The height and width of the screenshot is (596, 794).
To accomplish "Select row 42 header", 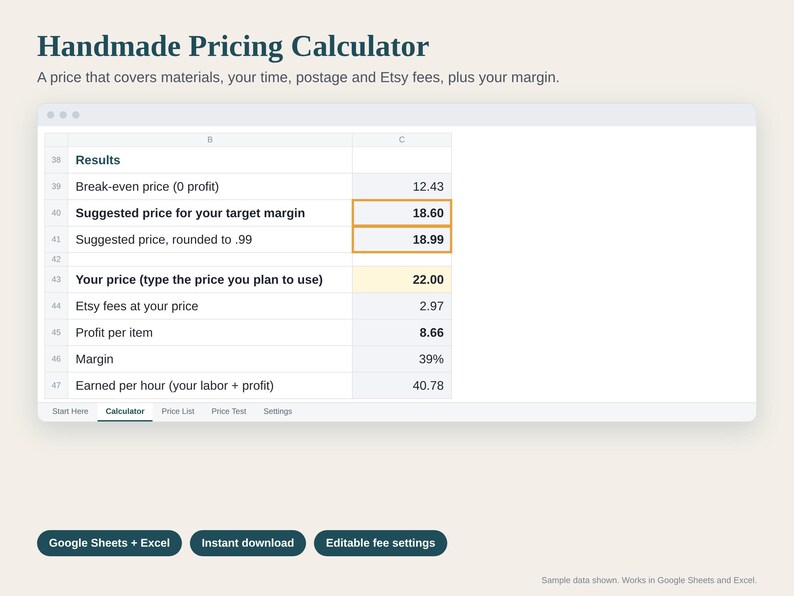I will [56, 259].
